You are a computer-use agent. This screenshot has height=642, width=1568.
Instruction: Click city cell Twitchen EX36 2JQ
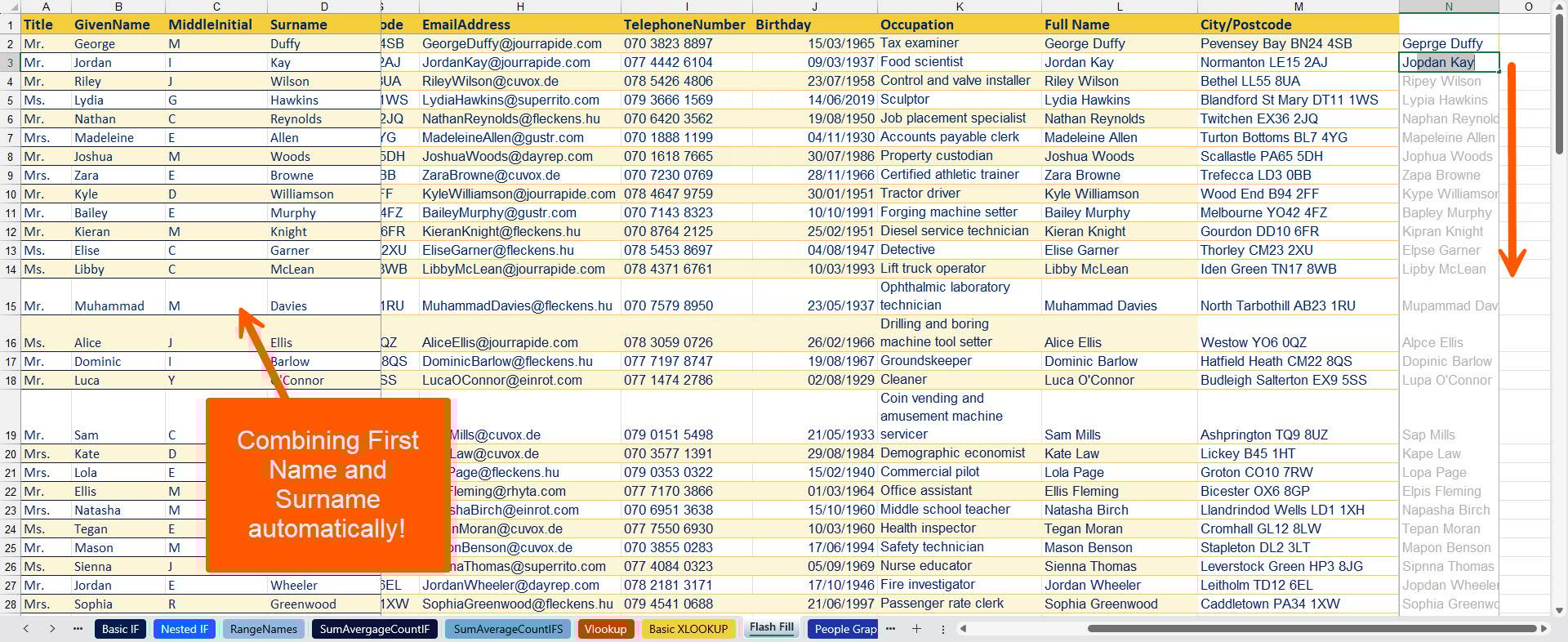pos(1298,118)
